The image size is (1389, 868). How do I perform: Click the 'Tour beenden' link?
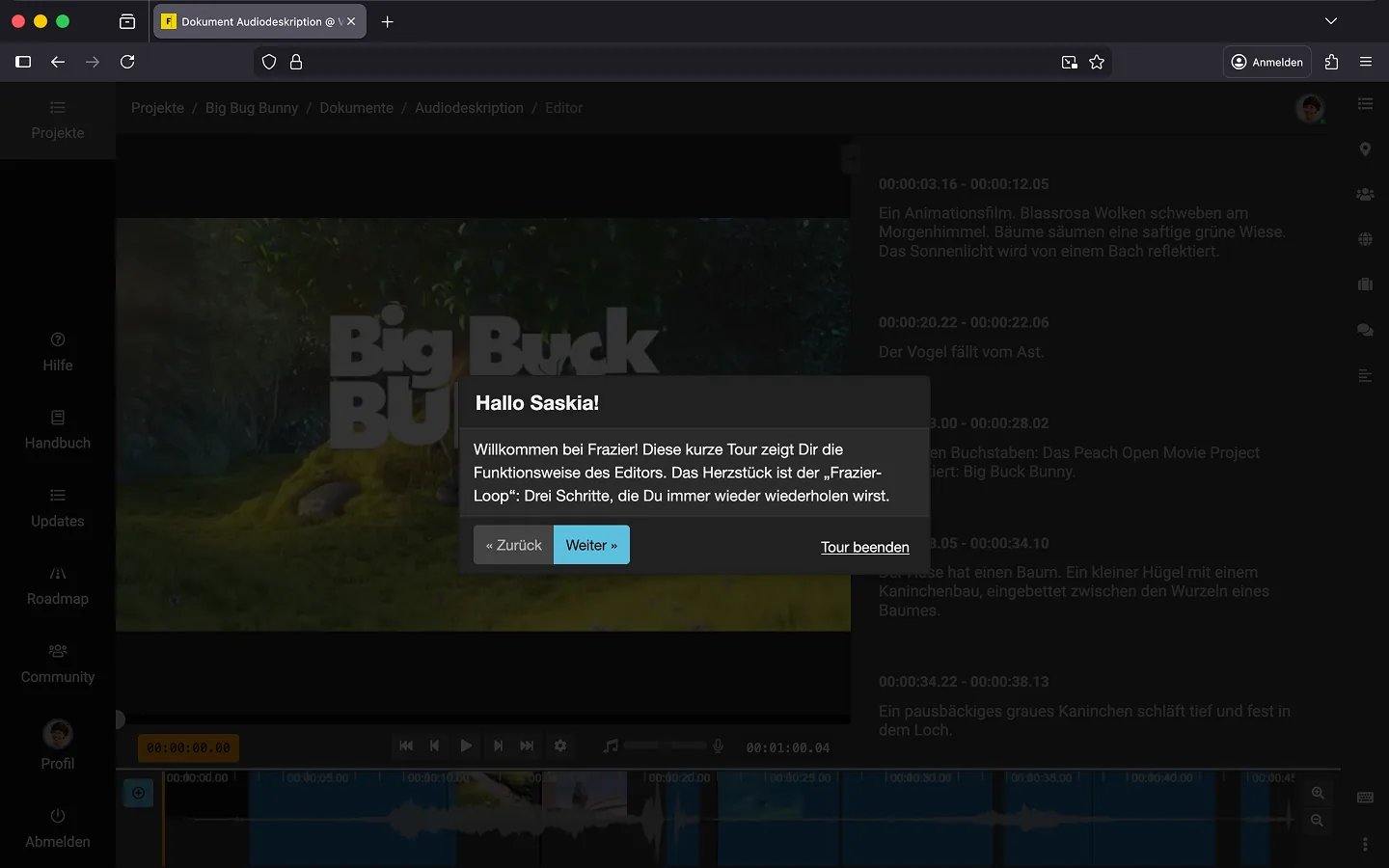coord(864,547)
